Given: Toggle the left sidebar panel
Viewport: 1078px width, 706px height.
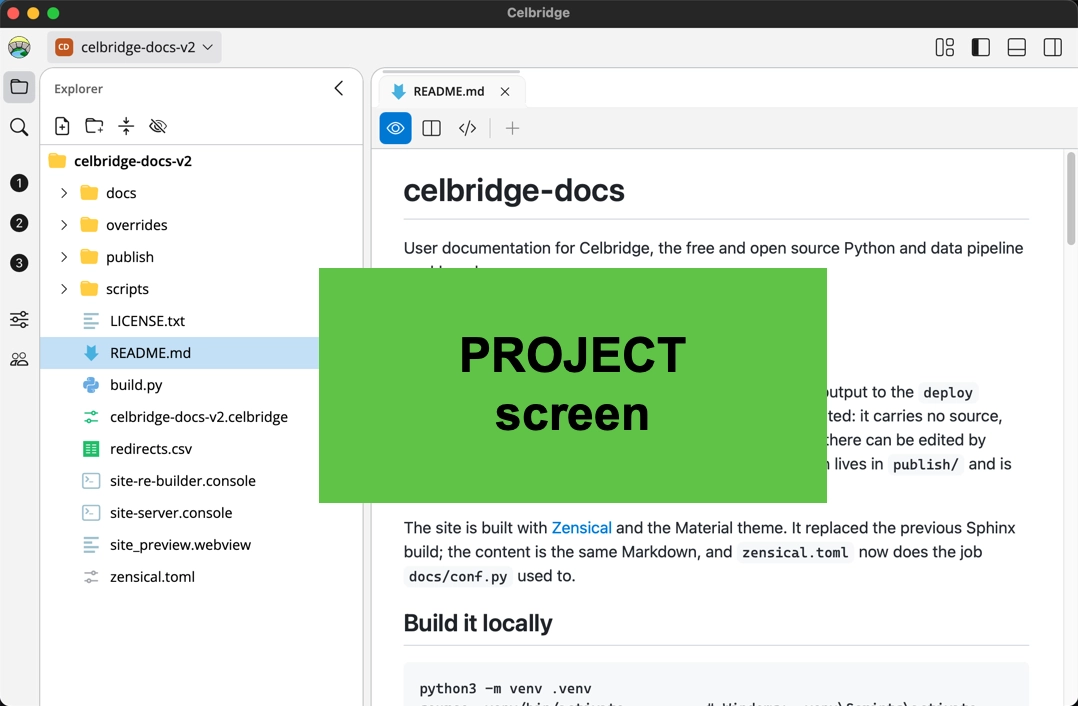Looking at the screenshot, I should [x=980, y=47].
